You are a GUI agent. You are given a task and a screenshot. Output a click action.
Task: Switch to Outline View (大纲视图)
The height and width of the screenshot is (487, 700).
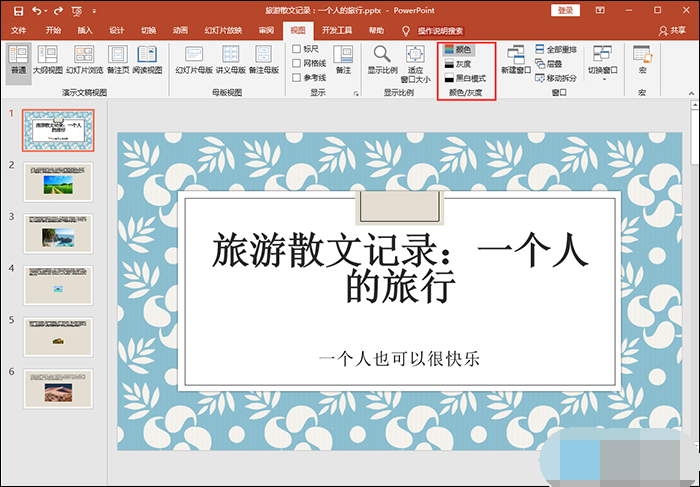pos(45,60)
